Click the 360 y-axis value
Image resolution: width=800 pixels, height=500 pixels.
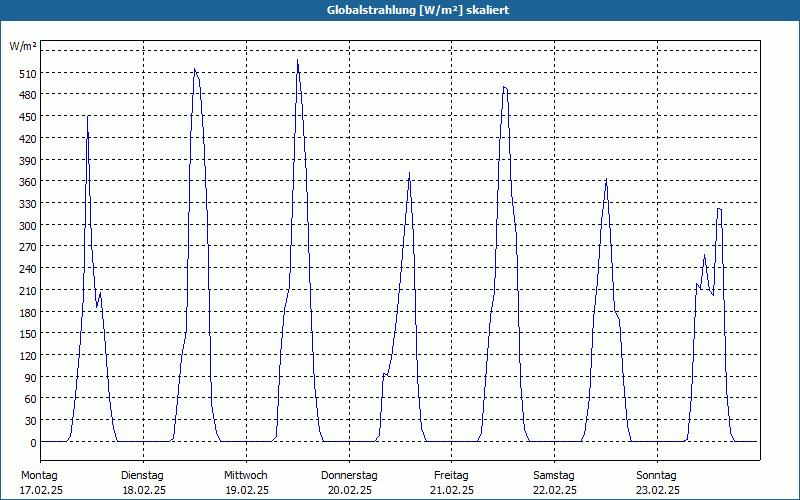tap(28, 182)
